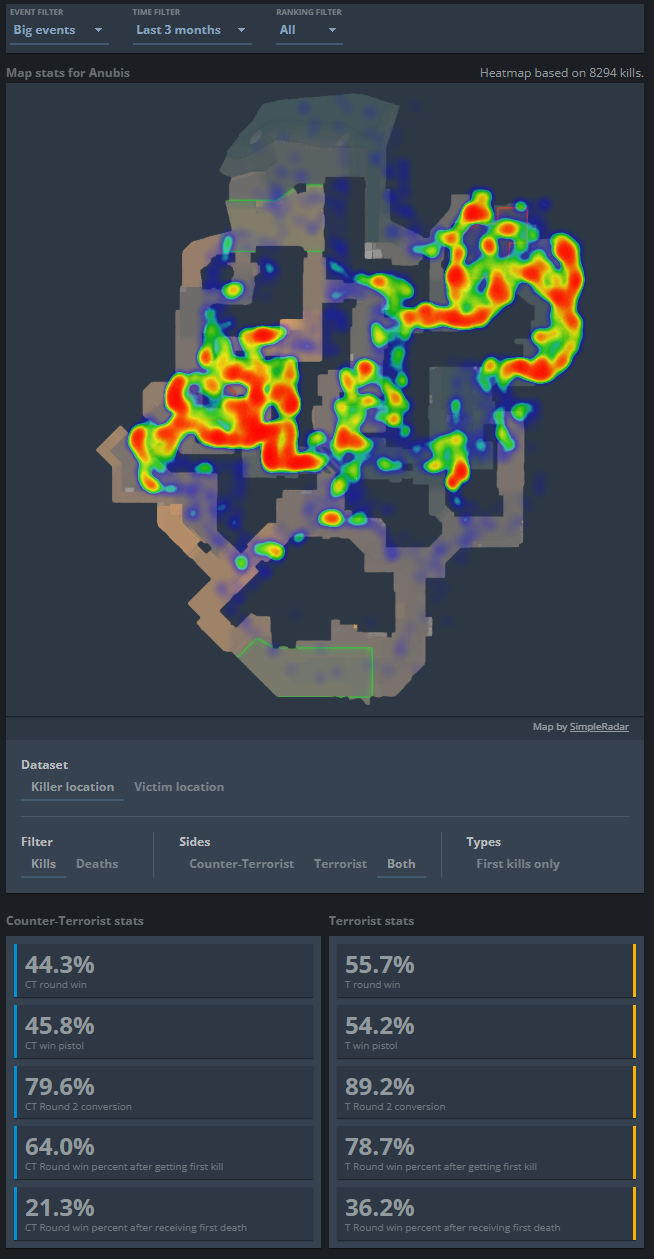Select the Kills filter option
Screen dimensions: 654x1259
click(x=43, y=864)
